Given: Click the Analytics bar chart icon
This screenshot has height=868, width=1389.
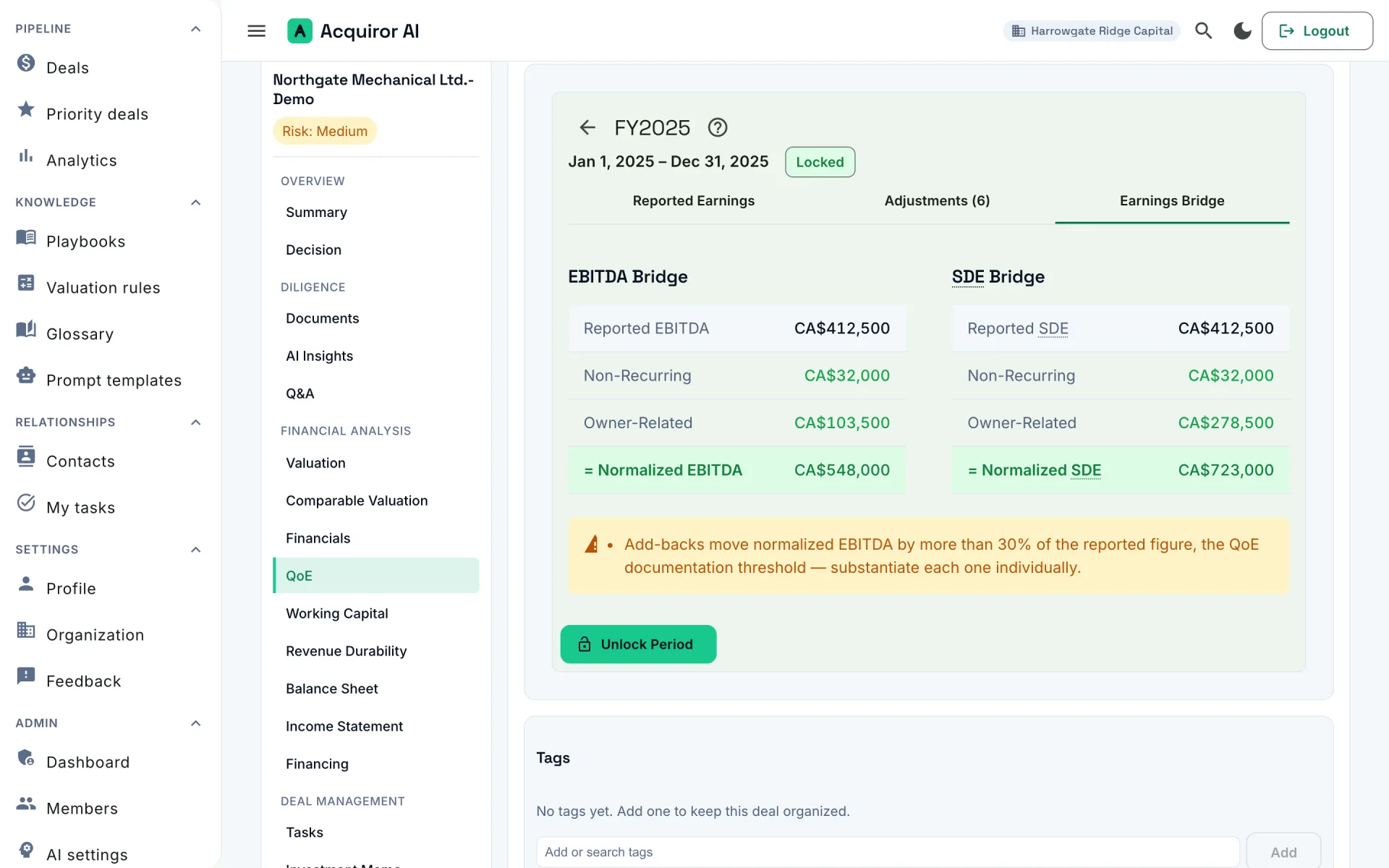Looking at the screenshot, I should tap(26, 156).
